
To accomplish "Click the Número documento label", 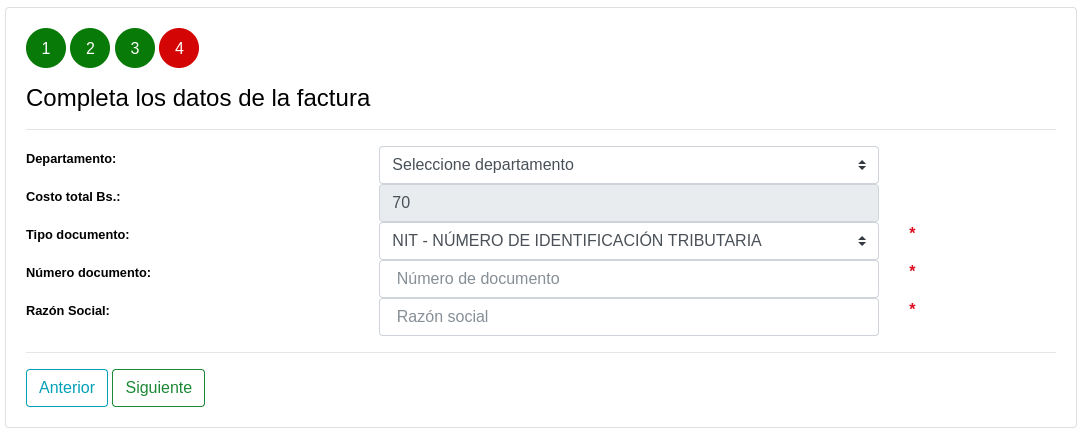I will [88, 273].
